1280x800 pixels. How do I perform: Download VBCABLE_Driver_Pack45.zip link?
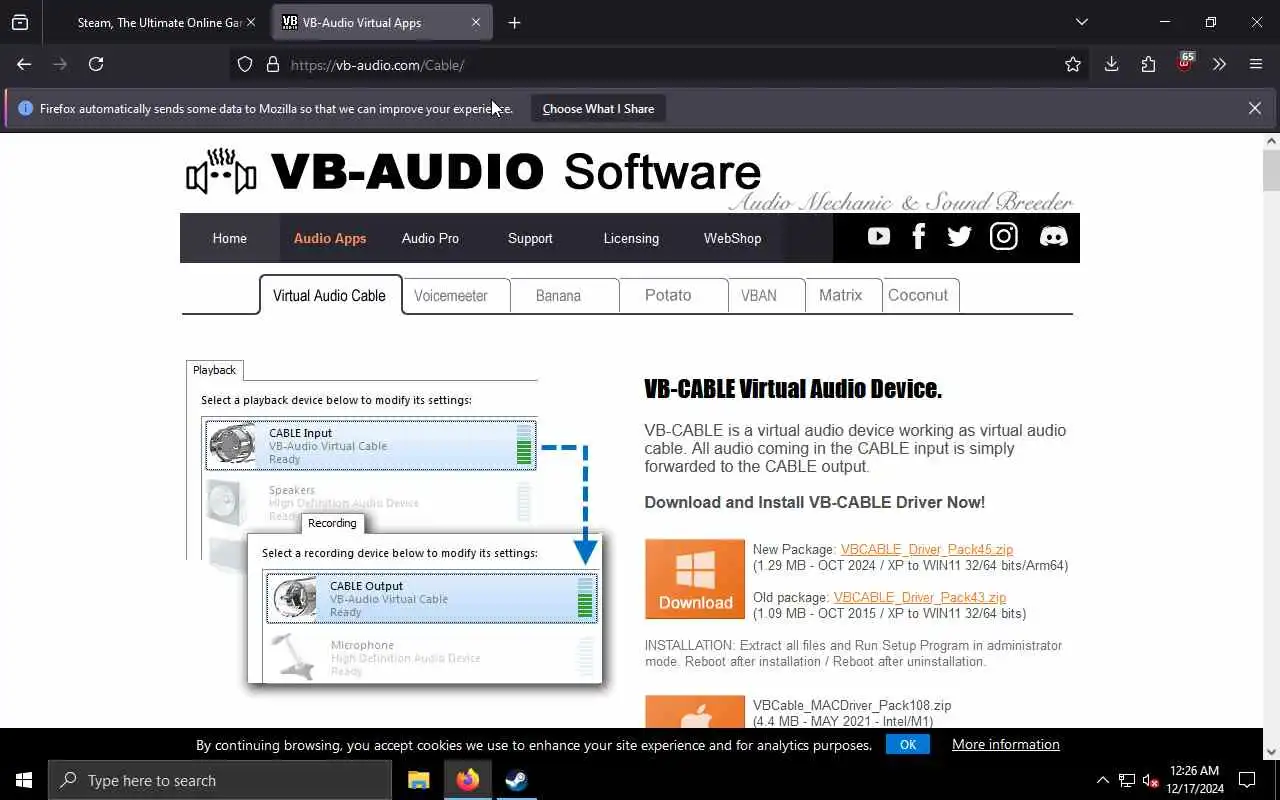tap(927, 549)
